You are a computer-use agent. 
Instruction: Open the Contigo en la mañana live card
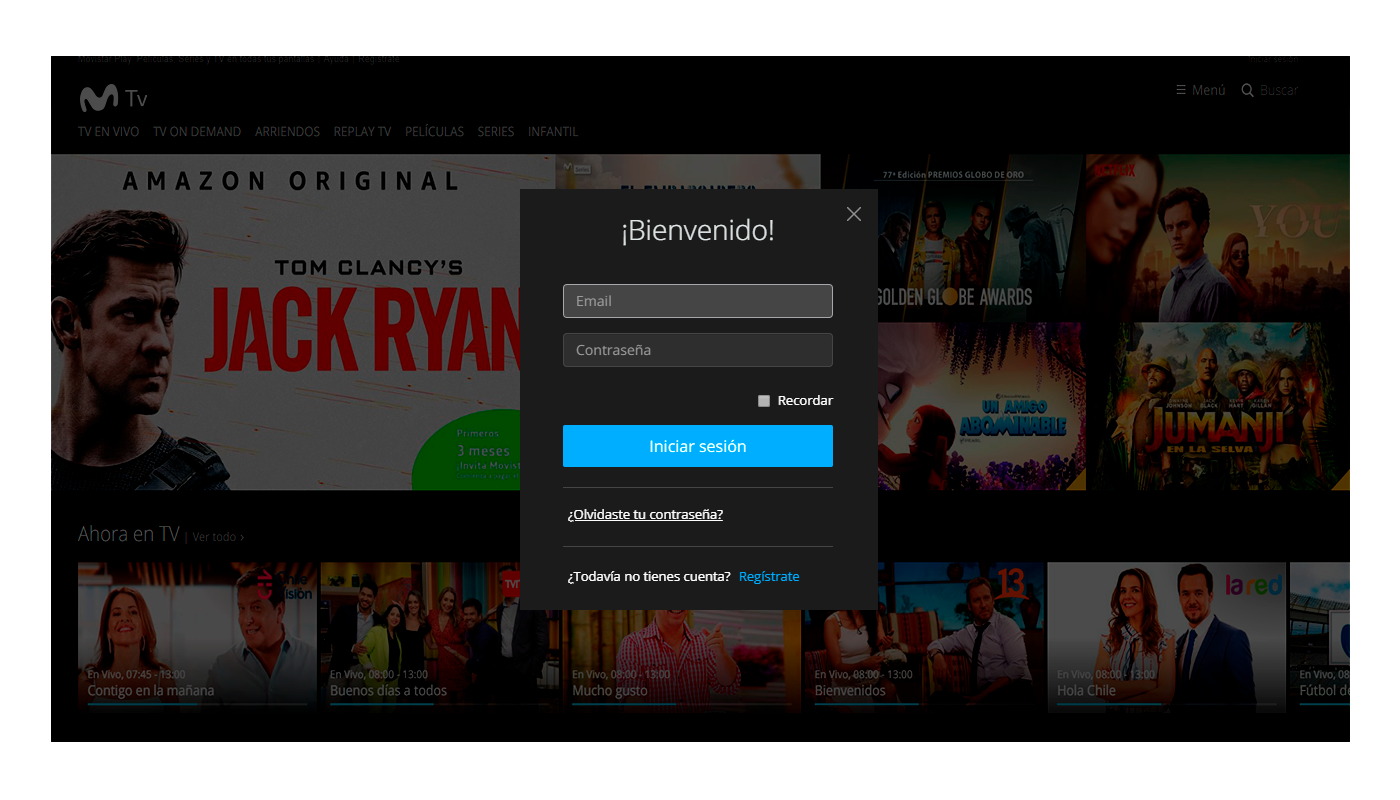[197, 637]
